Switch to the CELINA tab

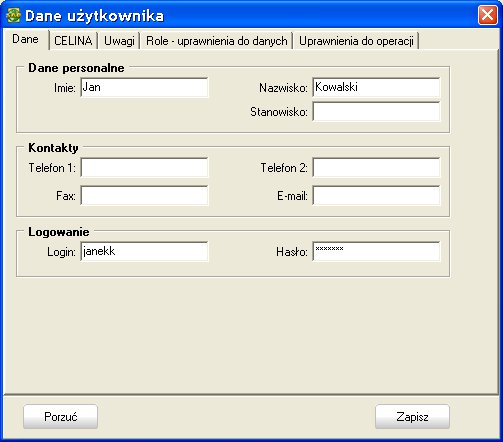(x=73, y=41)
